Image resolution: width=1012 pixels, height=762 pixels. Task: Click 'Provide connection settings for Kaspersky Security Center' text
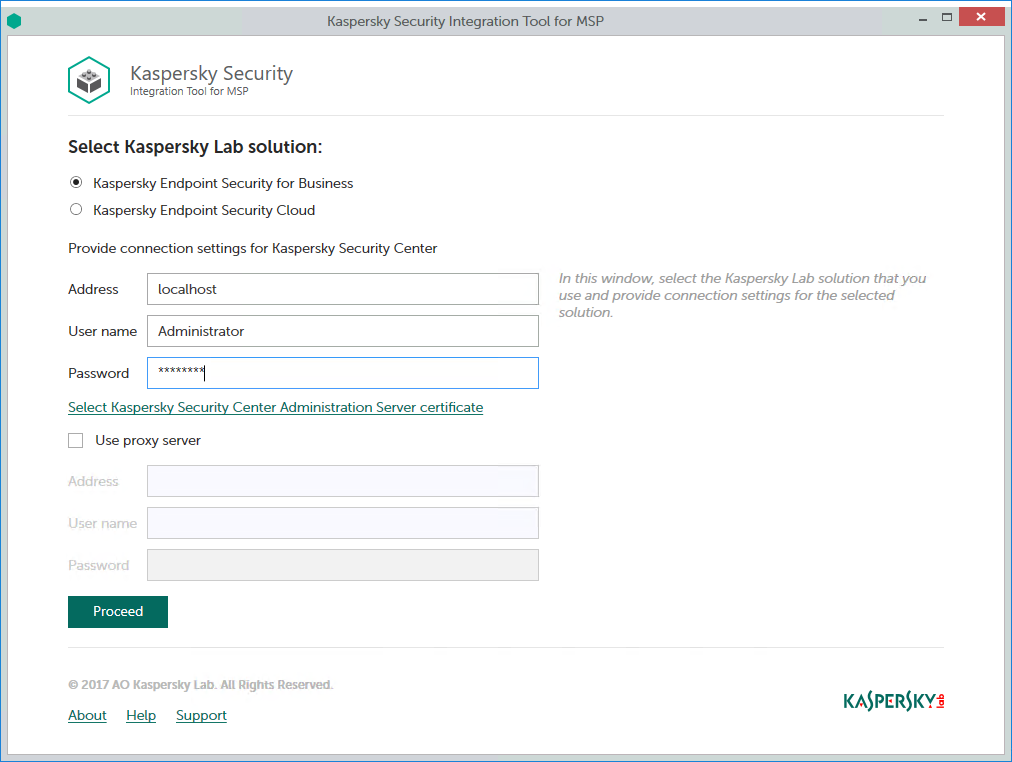coord(252,248)
